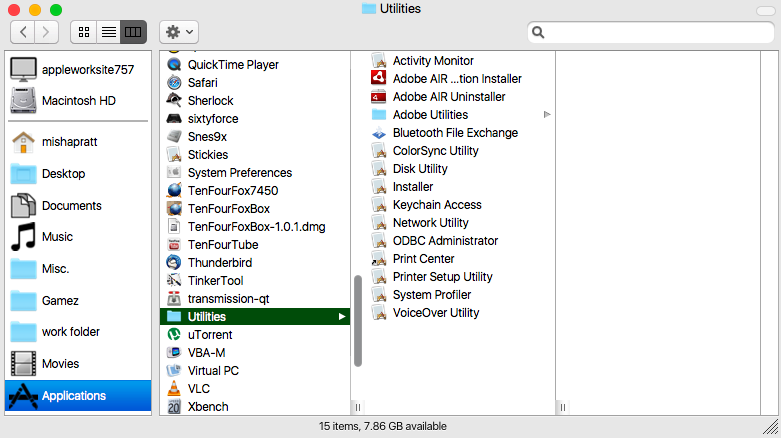781x438 pixels.
Task: Select the Utilities folder row
Action: click(x=255, y=316)
